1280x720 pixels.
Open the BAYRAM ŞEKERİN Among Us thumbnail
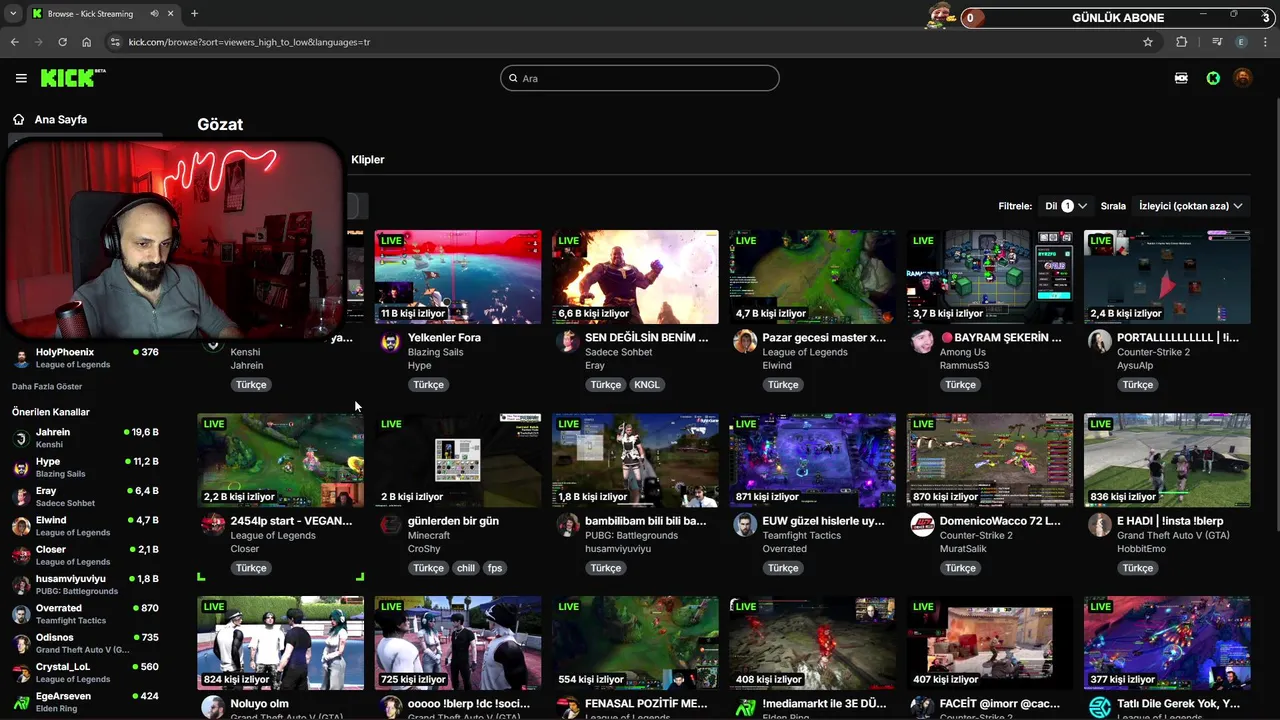990,277
